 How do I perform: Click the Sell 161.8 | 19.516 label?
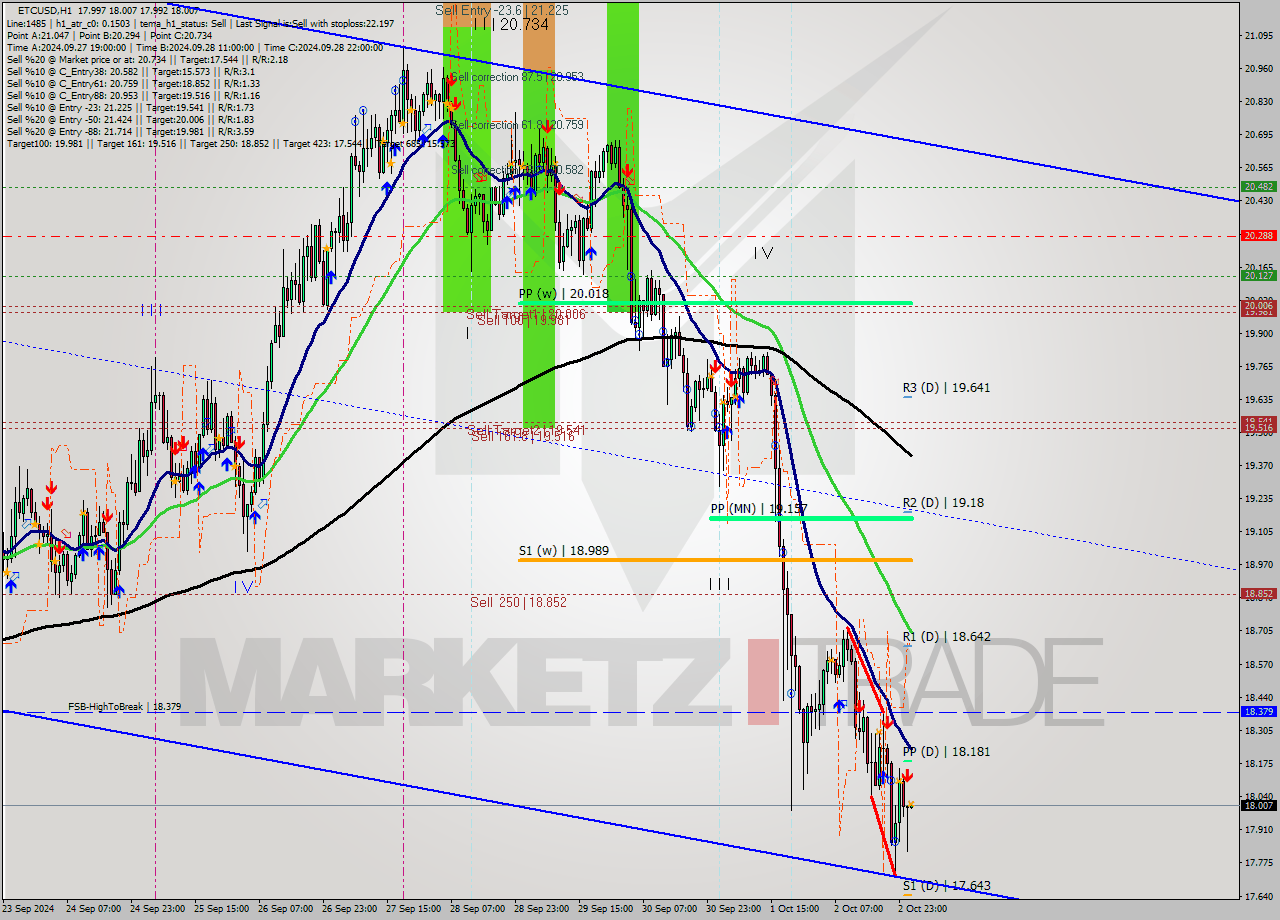click(522, 436)
